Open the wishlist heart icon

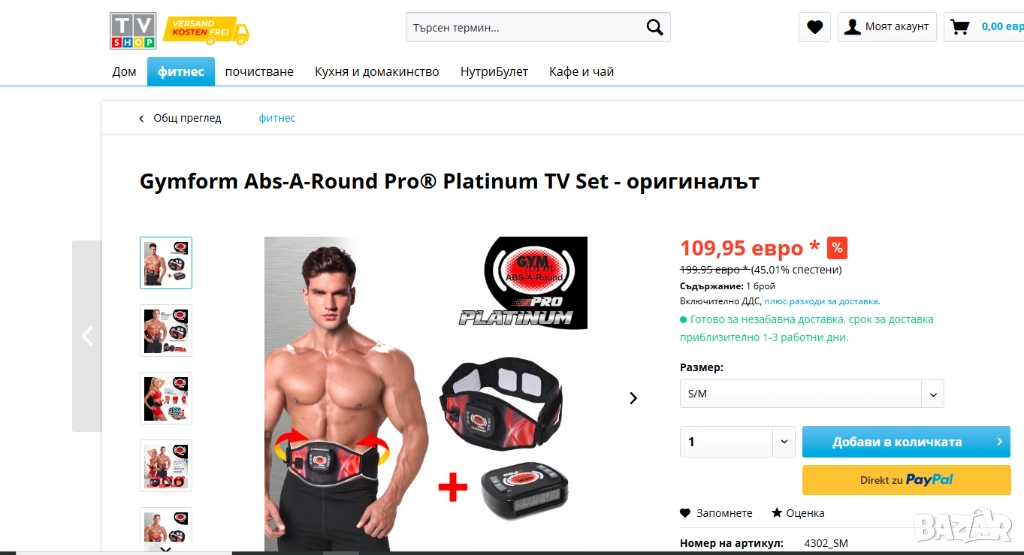814,27
